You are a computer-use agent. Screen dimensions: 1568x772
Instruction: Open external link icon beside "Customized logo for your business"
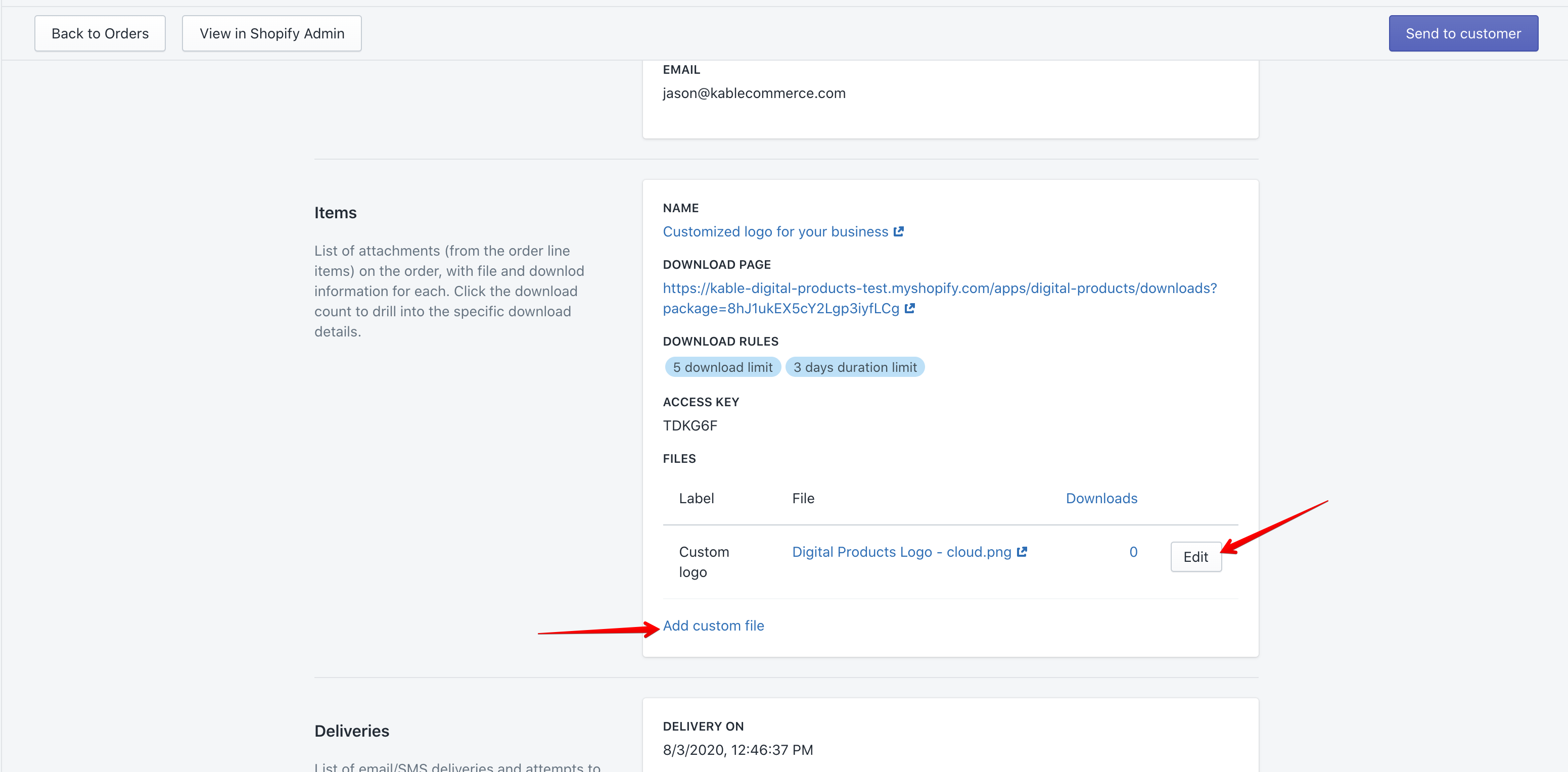pos(899,231)
